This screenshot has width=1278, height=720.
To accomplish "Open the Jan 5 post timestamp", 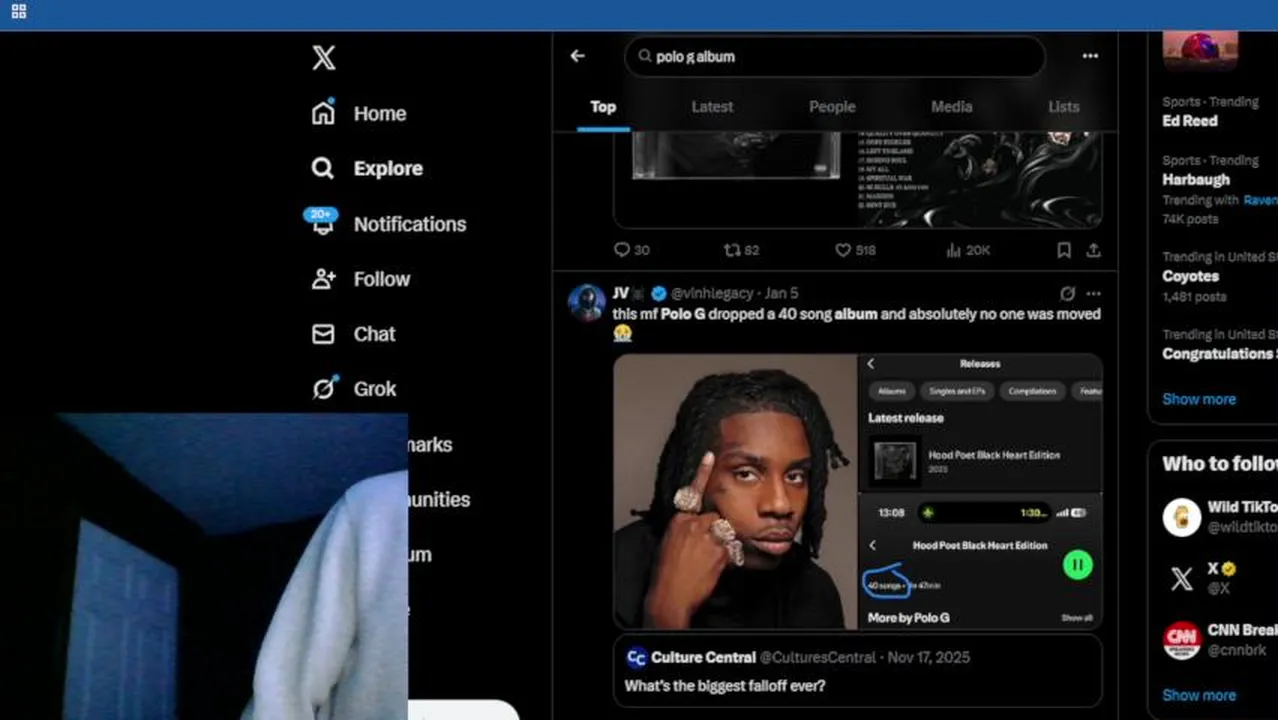I will tap(782, 293).
